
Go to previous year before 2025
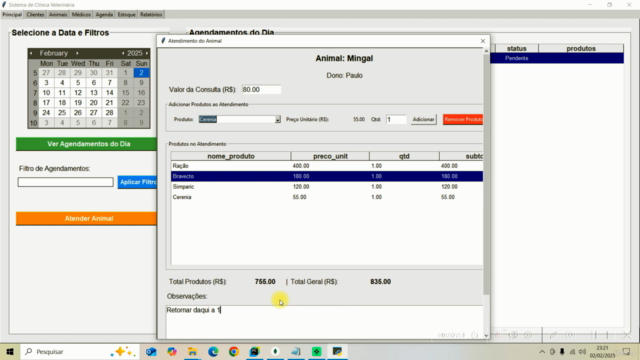pos(123,53)
